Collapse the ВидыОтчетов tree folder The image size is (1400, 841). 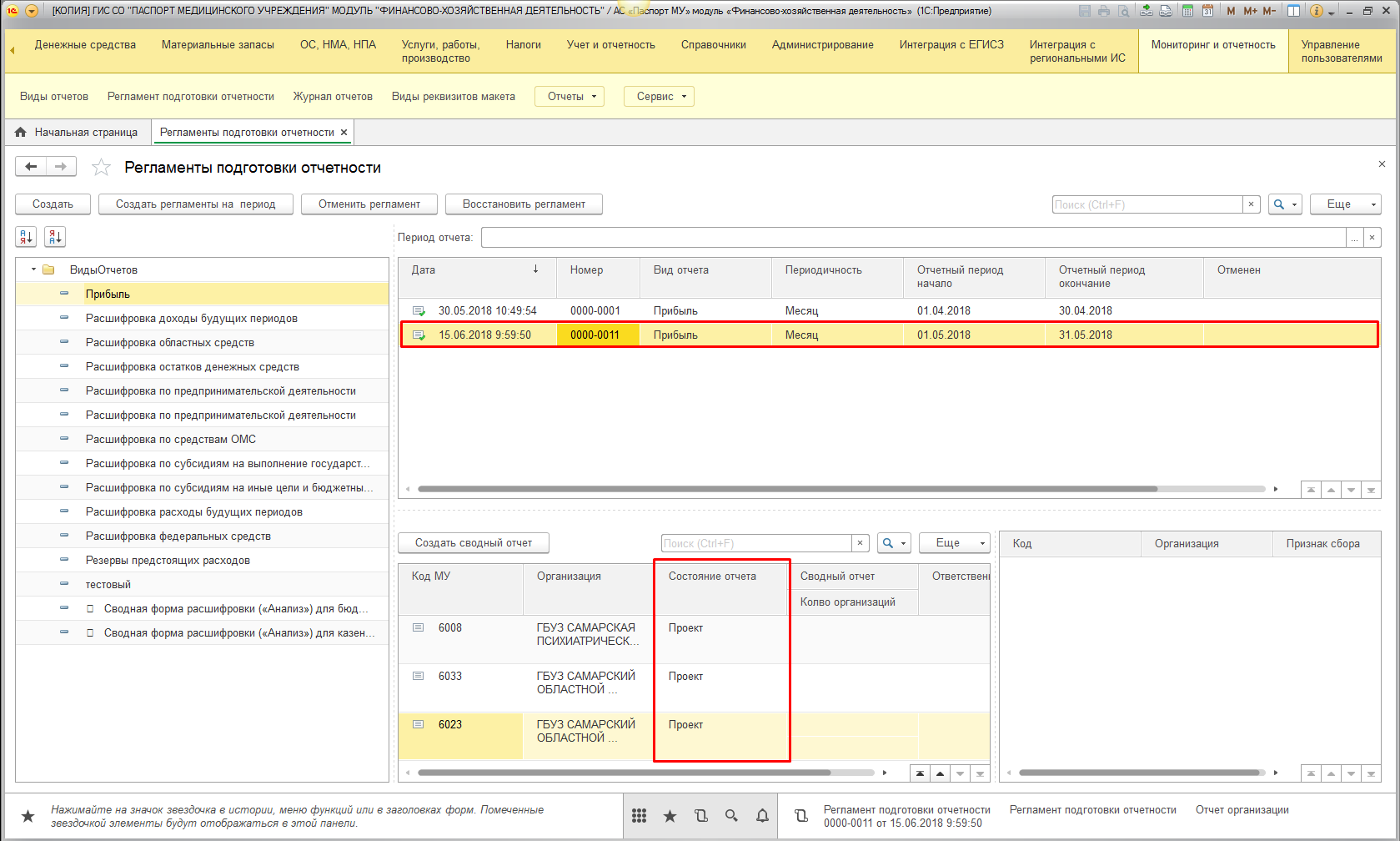click(33, 269)
